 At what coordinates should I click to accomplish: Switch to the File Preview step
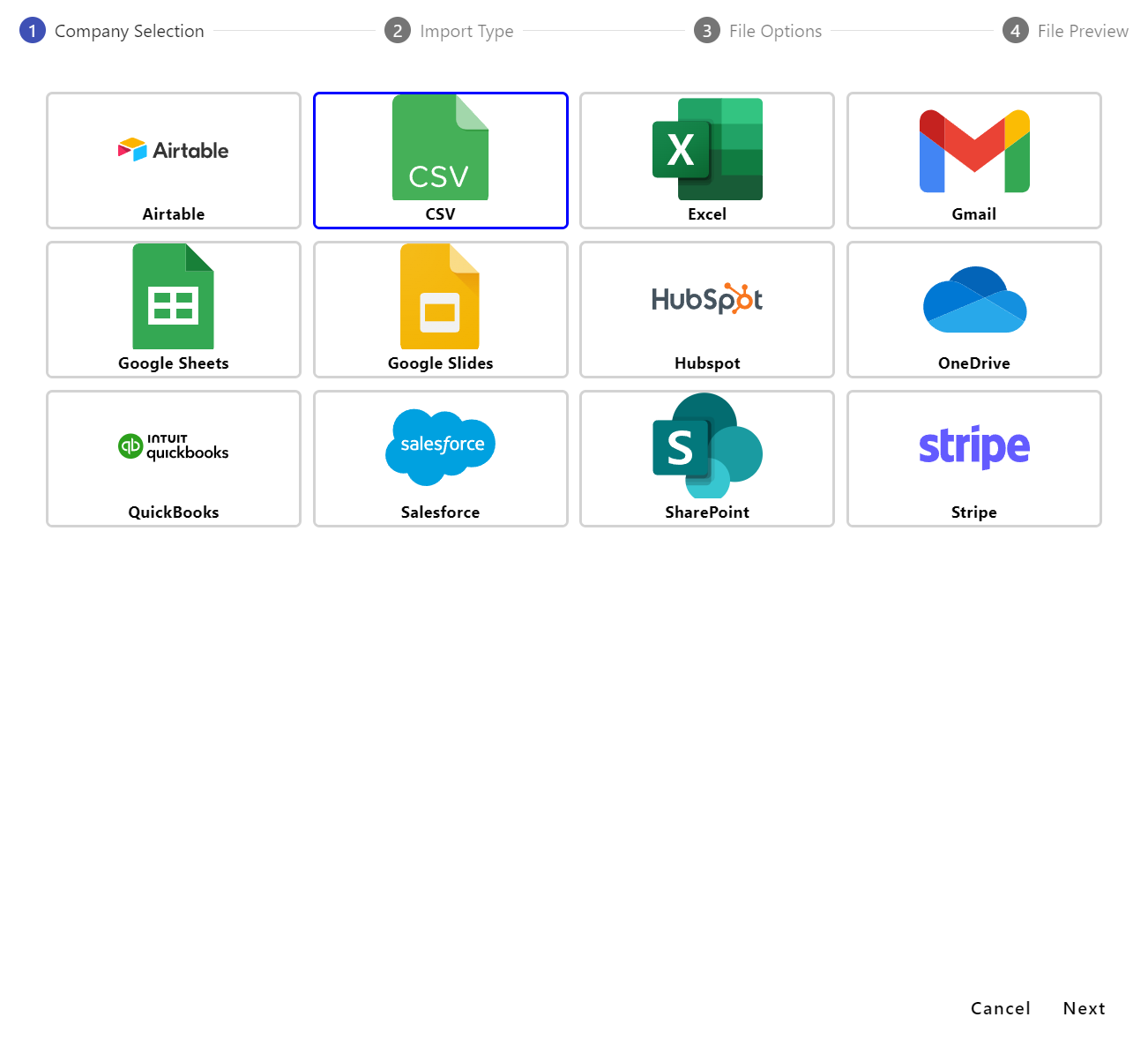(1082, 31)
